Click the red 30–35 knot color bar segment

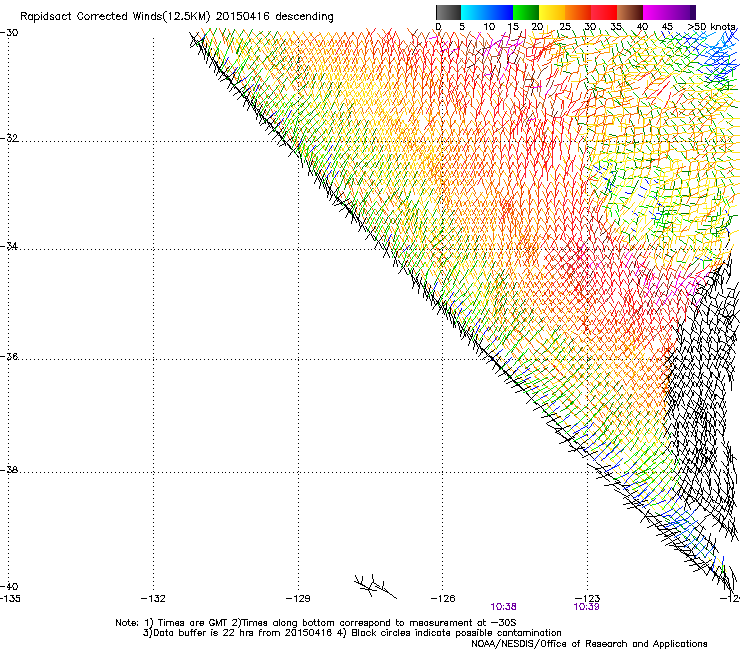click(604, 12)
